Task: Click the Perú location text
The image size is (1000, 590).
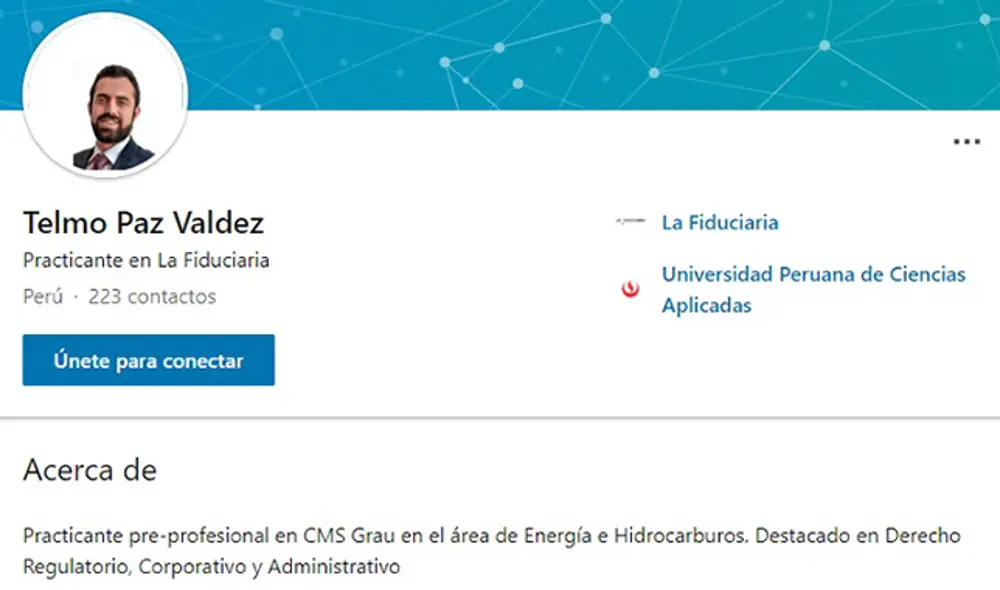Action: [43, 296]
